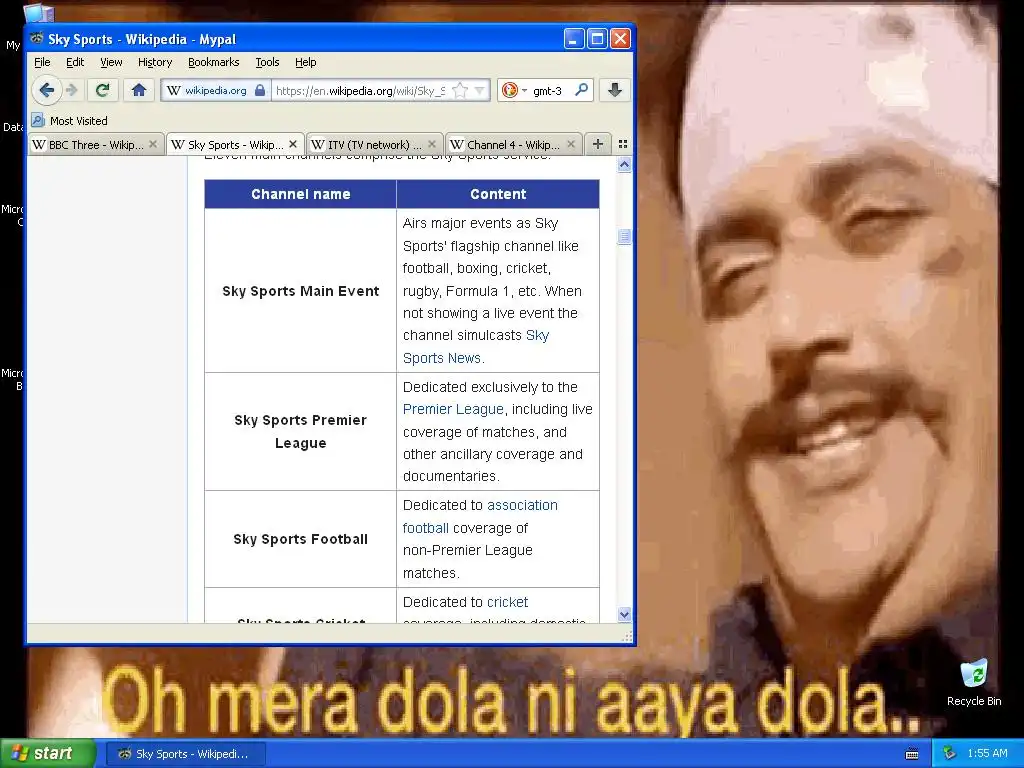Screen dimensions: 1024x768
Task: Click the padlock security icon
Action: coord(260,90)
